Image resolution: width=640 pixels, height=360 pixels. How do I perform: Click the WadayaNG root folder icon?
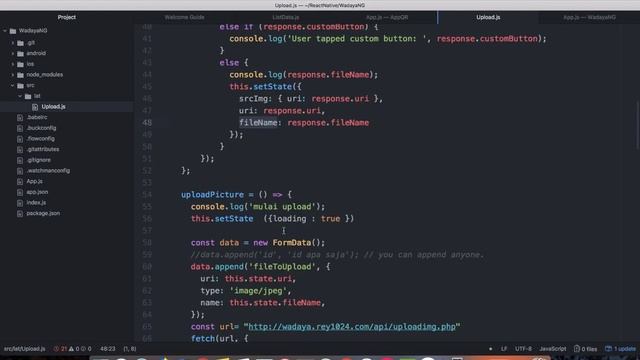(13, 31)
